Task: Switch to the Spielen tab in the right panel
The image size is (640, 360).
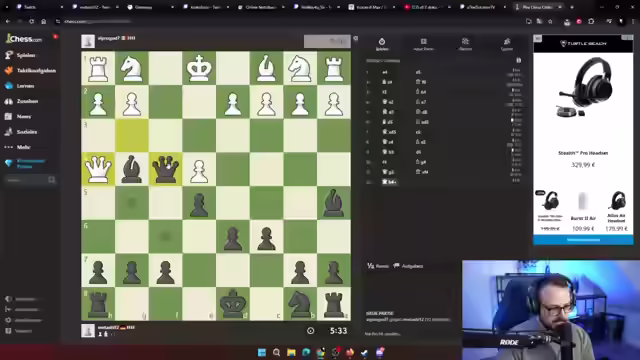Action: 382,44
